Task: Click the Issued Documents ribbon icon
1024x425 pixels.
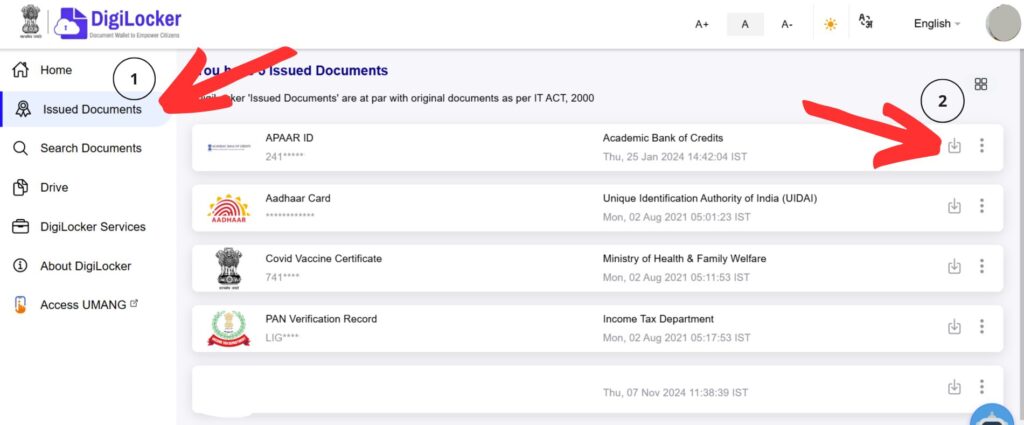Action: coord(23,109)
